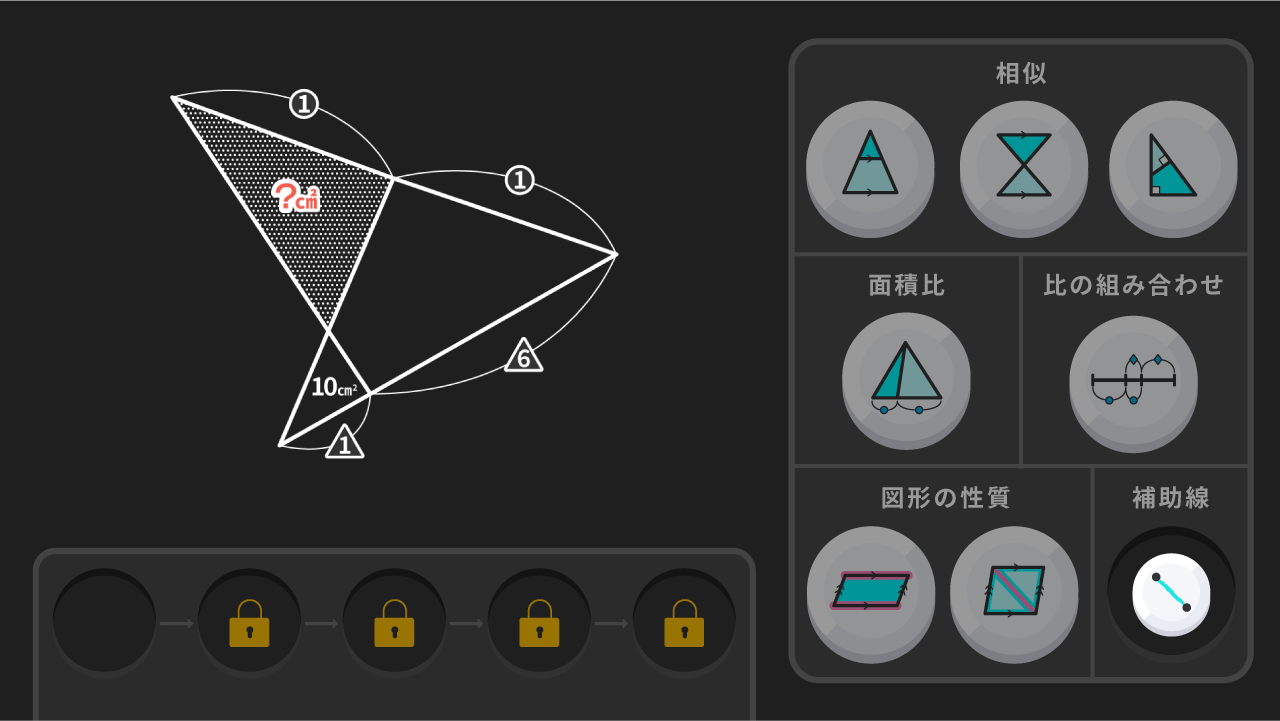
Task: Activate the 補助線 auxiliary line tool
Action: click(x=1171, y=592)
